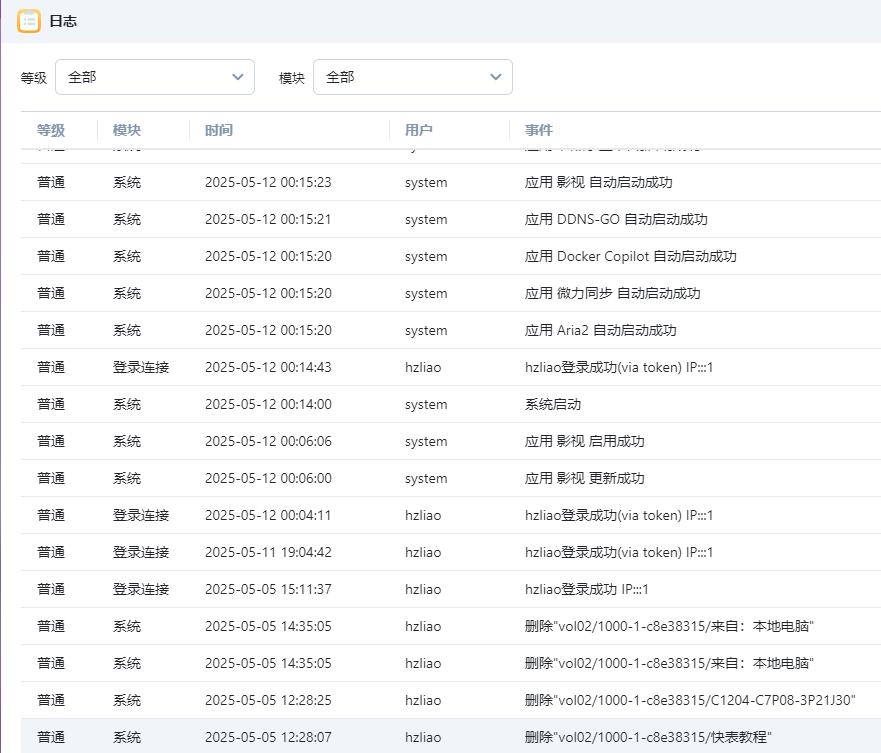Select the 微力同步 自动启动成功 log row
Viewport: 881px width, 753px height.
pyautogui.click(x=612, y=294)
